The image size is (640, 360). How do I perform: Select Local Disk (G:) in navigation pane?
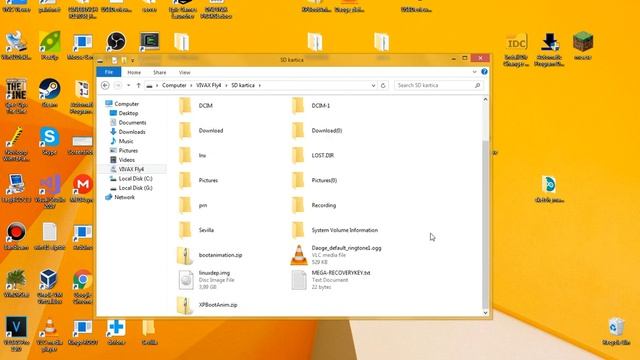131,188
